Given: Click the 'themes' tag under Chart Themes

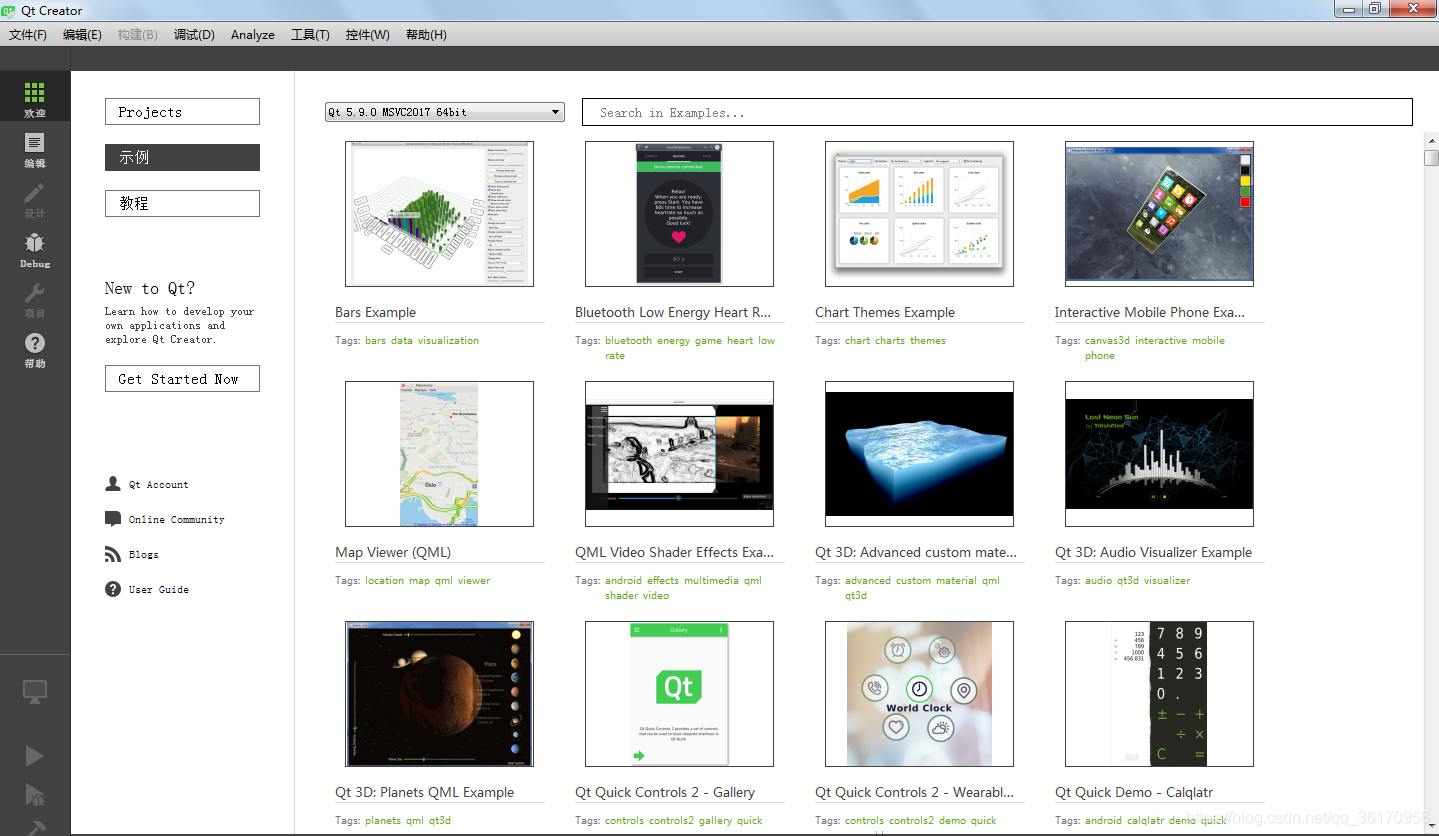Looking at the screenshot, I should click(x=927, y=340).
